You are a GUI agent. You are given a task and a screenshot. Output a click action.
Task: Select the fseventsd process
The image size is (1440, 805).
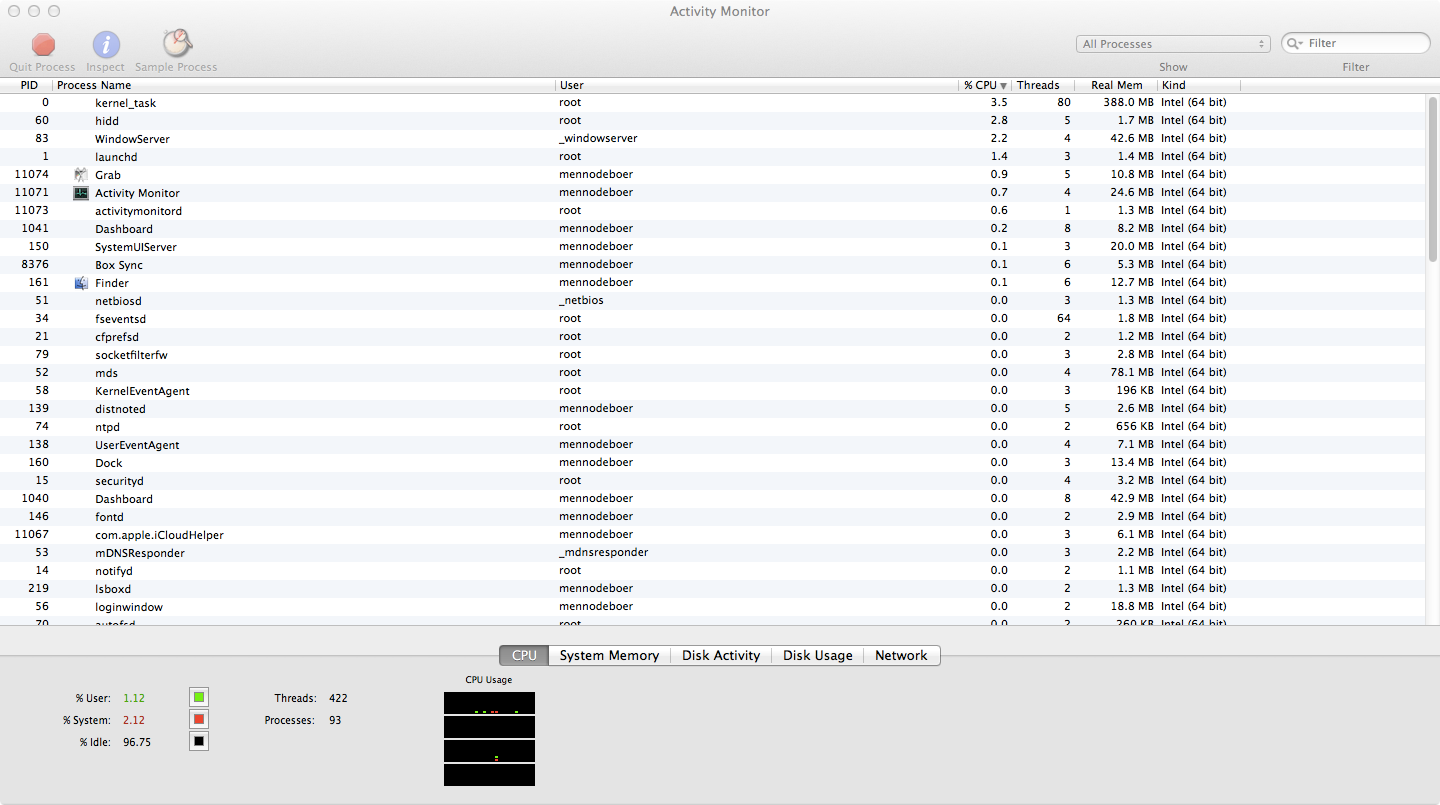point(713,319)
